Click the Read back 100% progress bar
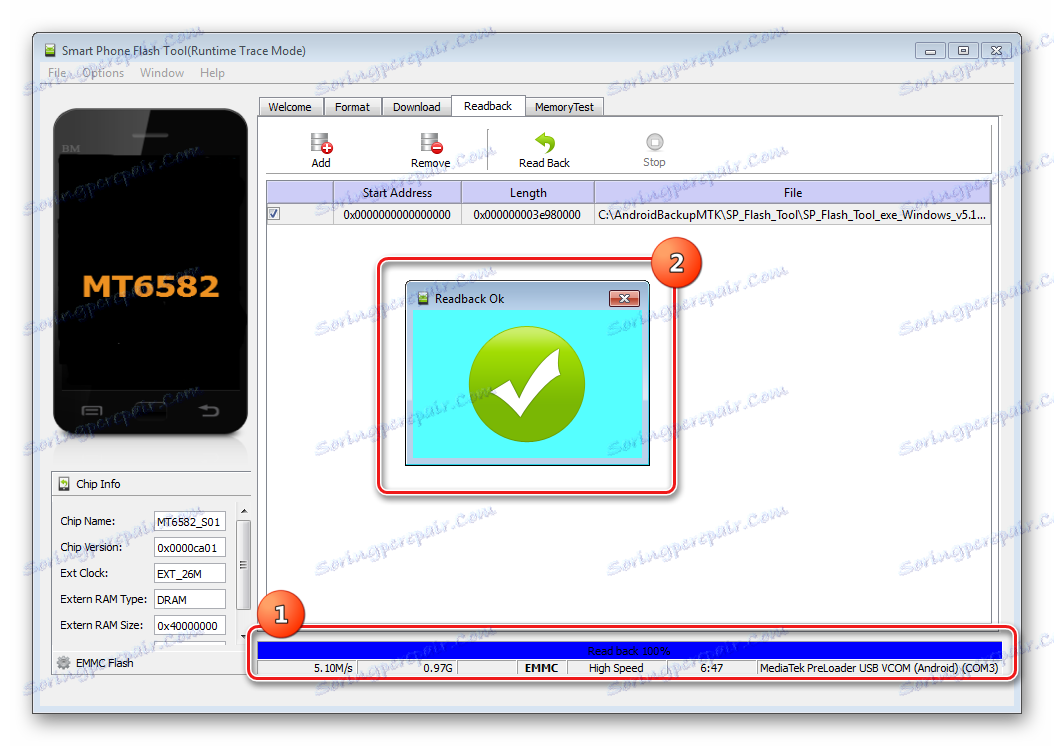Screen dimensions: 1054x746 click(x=629, y=651)
